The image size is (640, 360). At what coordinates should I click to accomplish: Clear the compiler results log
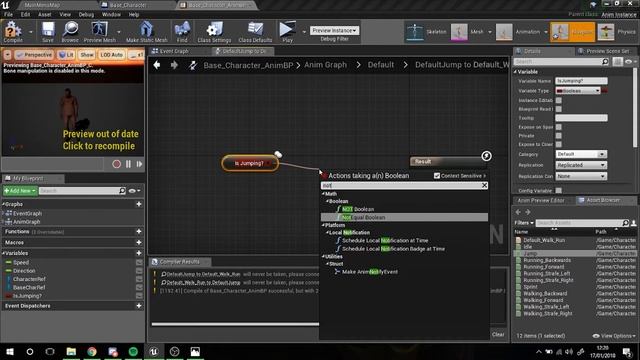coord(498,334)
